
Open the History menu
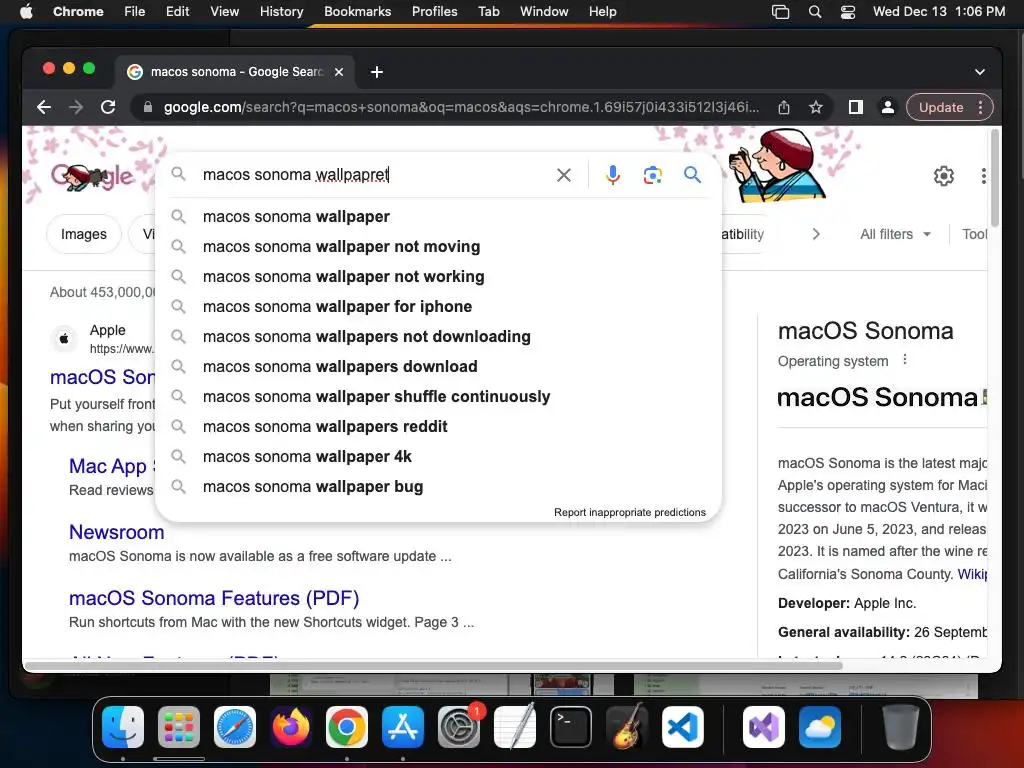(x=281, y=12)
